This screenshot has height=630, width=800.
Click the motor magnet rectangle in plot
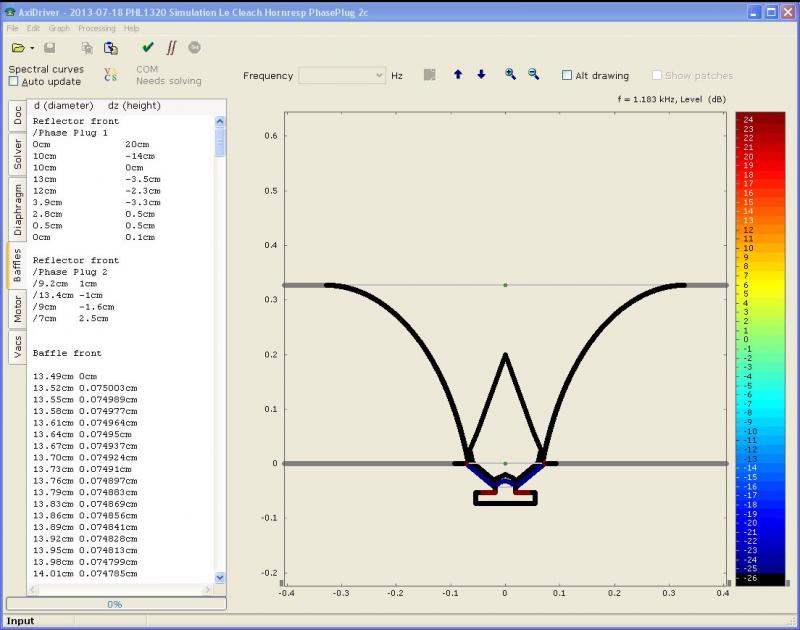[505, 498]
